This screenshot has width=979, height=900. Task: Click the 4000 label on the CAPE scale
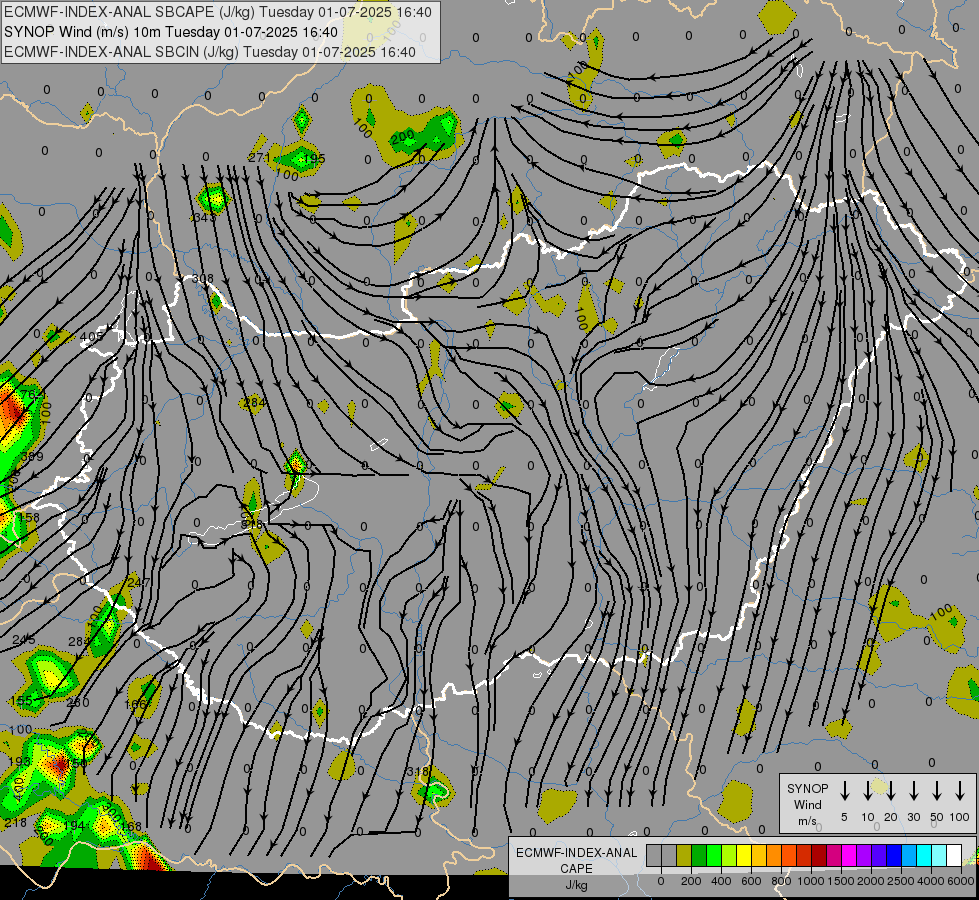coord(931,881)
